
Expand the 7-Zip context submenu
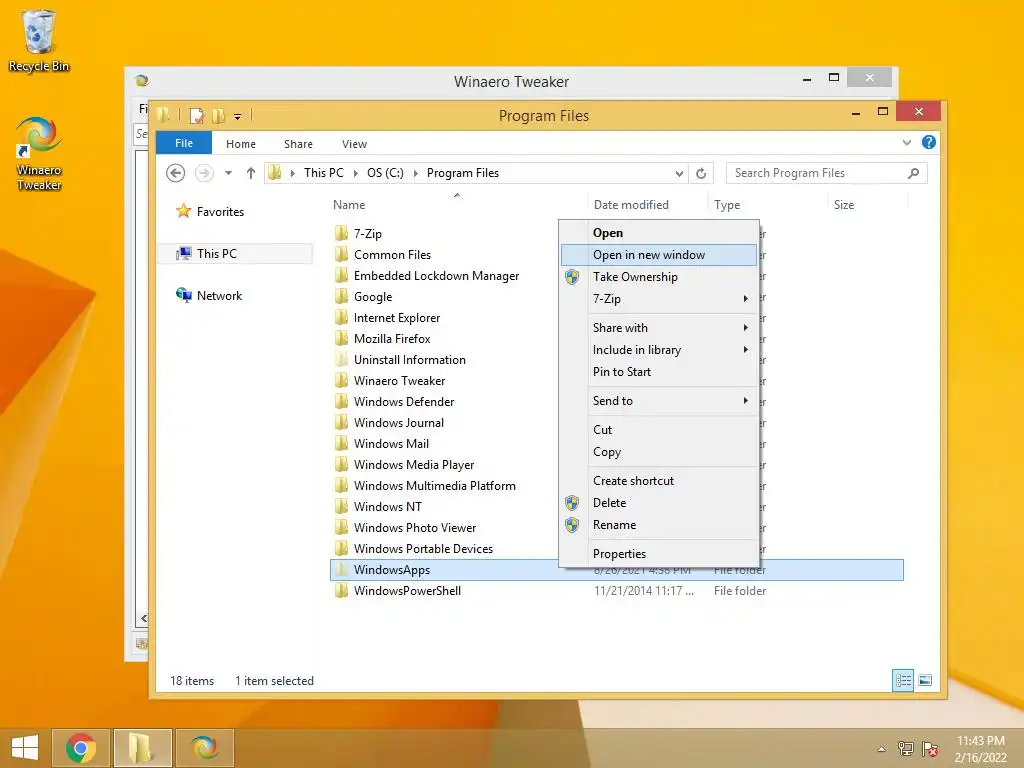[659, 299]
